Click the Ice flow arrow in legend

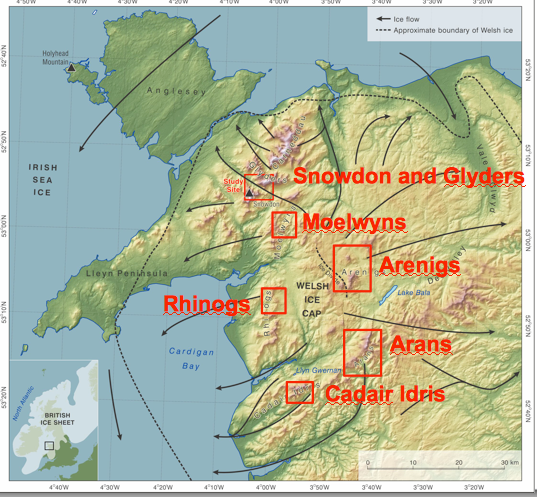(x=383, y=19)
